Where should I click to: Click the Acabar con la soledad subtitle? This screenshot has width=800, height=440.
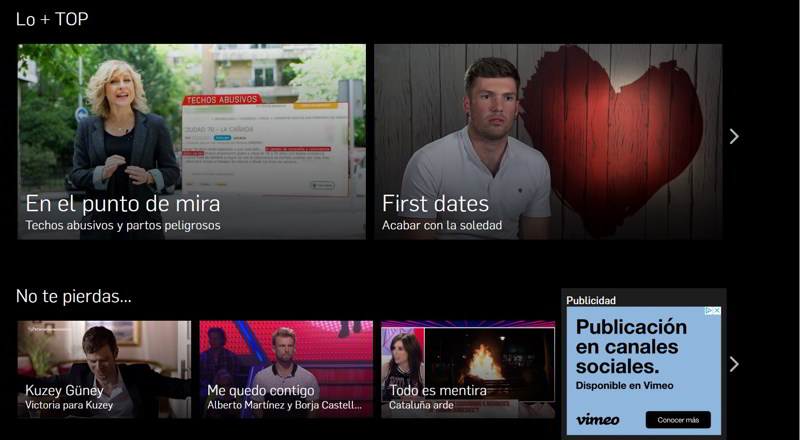click(441, 226)
